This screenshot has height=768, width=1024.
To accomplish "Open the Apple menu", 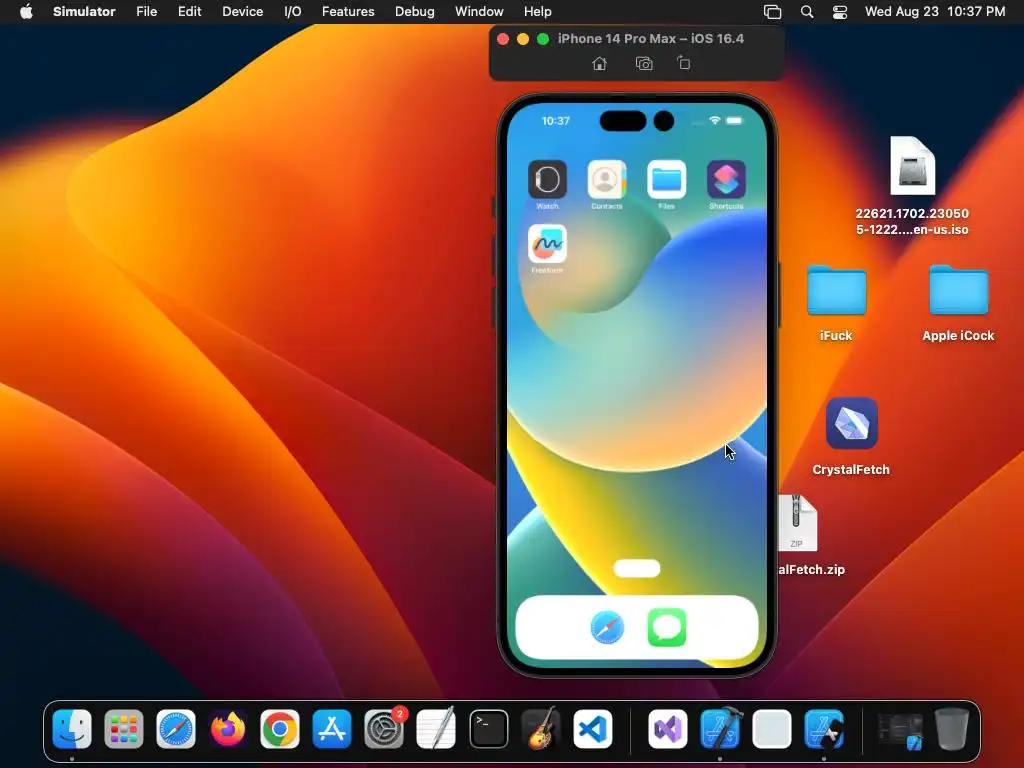I will click(x=26, y=12).
